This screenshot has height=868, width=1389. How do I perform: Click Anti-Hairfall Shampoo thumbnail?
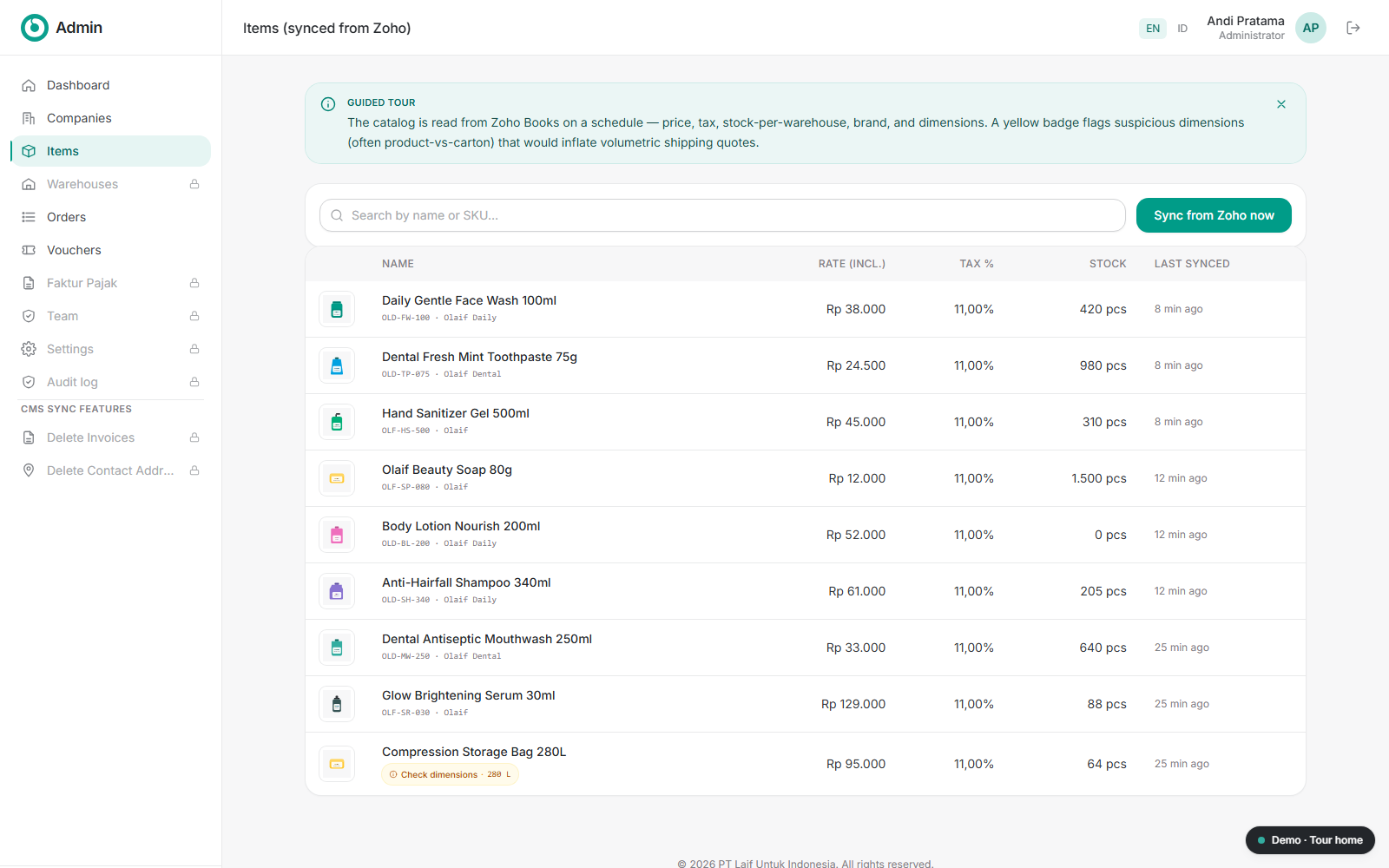click(x=337, y=591)
